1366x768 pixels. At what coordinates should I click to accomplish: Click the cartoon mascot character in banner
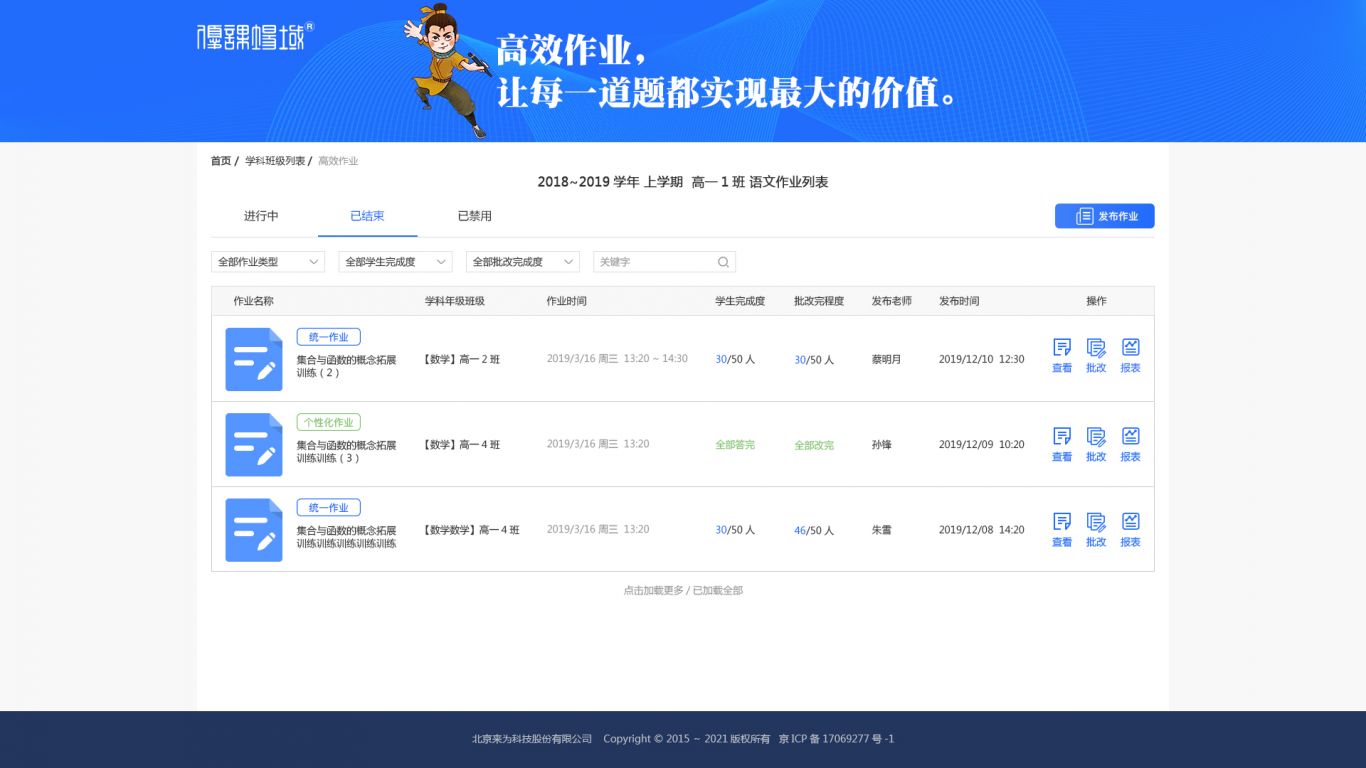pos(446,70)
